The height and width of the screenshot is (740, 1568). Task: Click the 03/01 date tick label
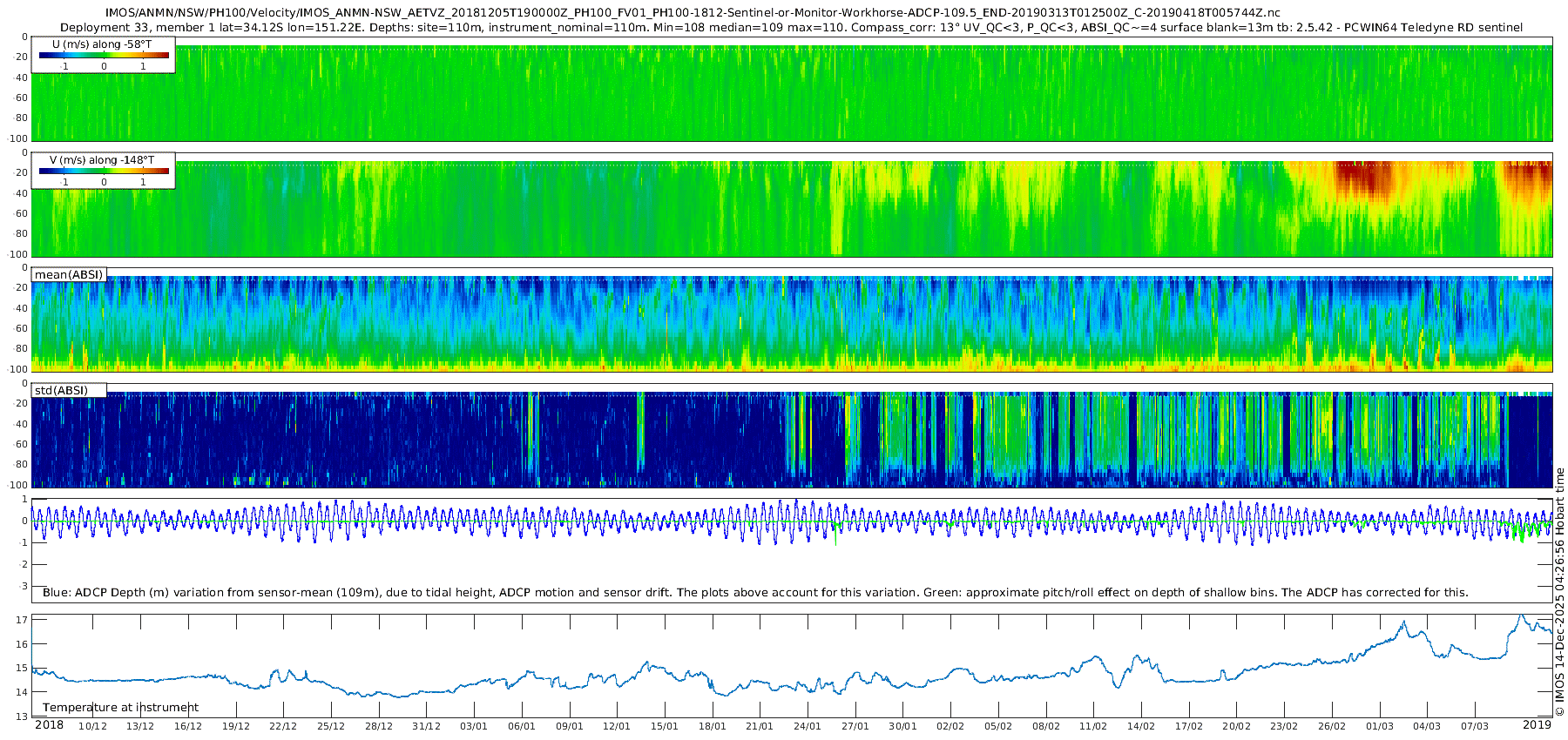coord(474,726)
